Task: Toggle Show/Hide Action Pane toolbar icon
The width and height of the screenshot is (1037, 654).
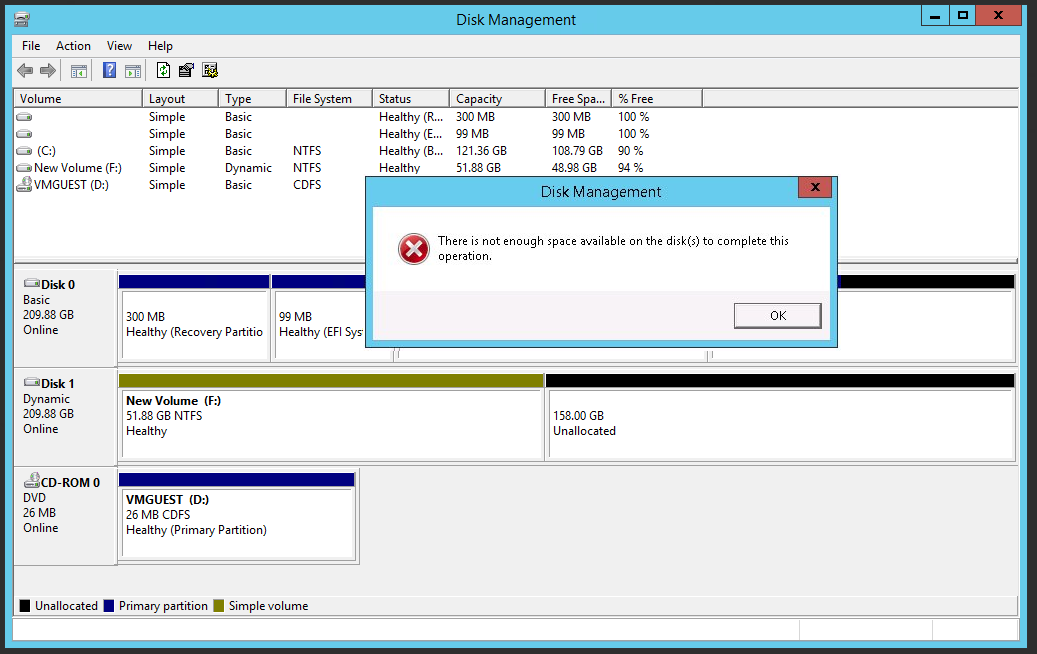Action: [133, 71]
